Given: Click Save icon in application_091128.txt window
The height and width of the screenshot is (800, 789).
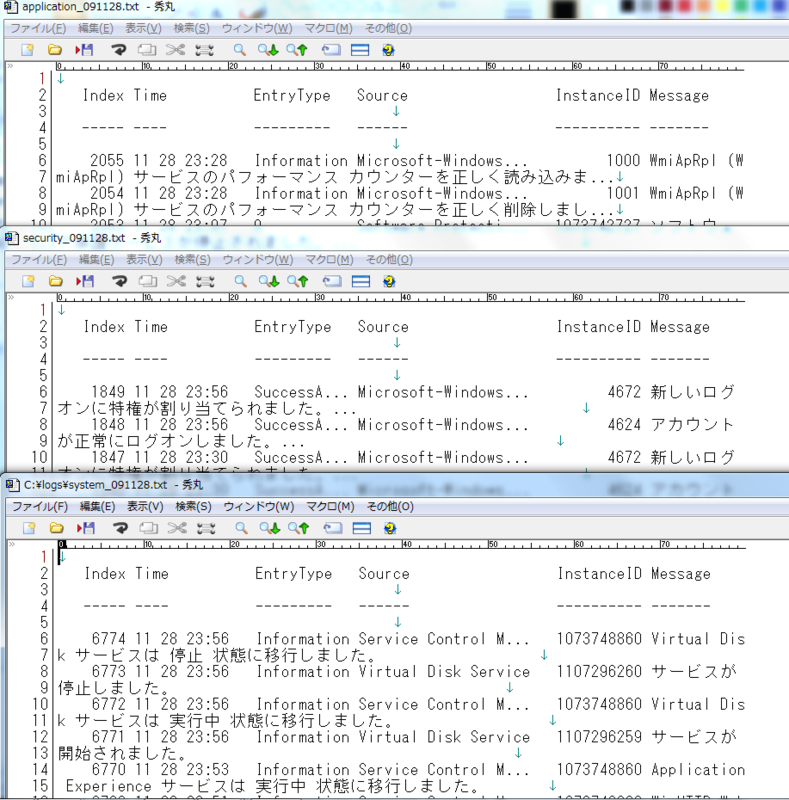Looking at the screenshot, I should click(84, 50).
